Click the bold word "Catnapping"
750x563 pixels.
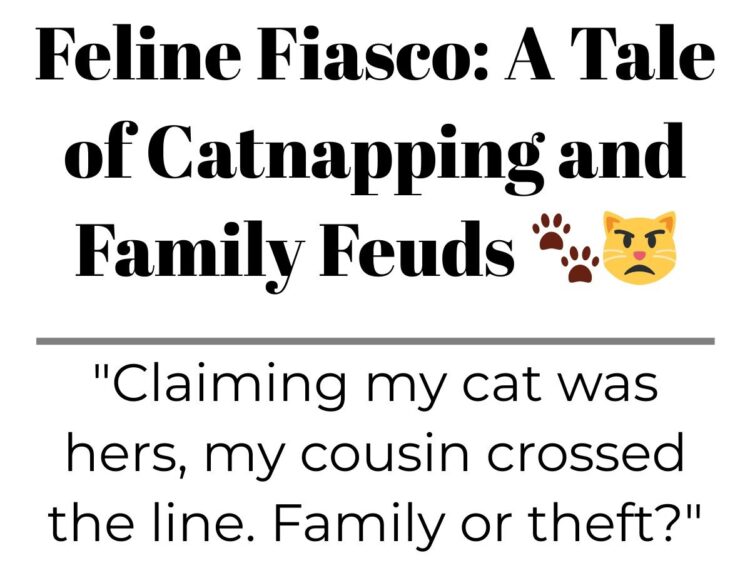coord(346,157)
